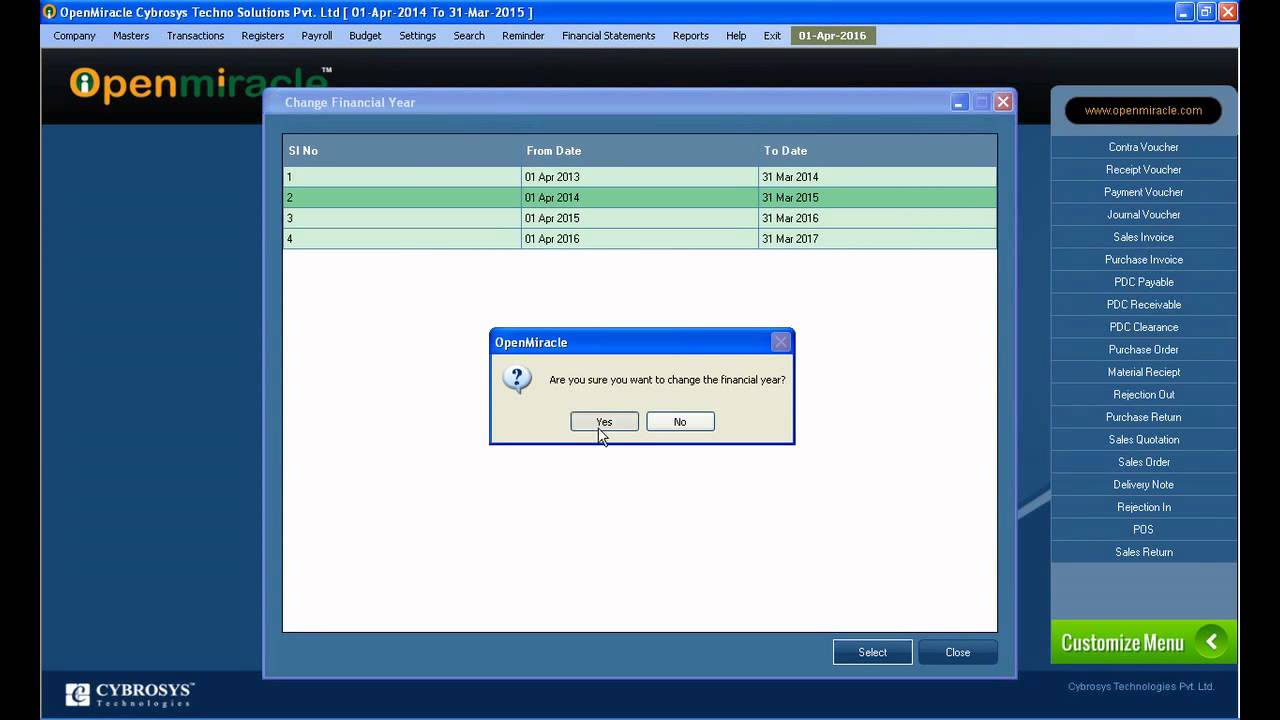Open the Financial Statements menu
1280x720 pixels.
608,36
